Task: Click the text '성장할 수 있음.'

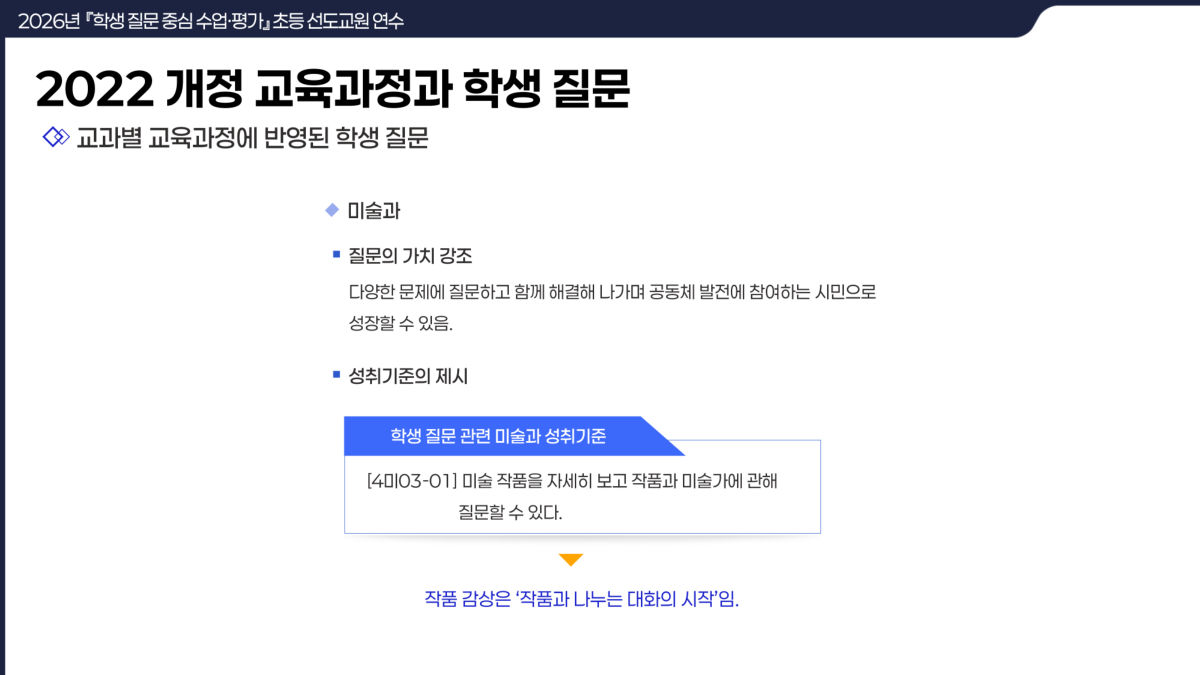Action: [x=401, y=324]
